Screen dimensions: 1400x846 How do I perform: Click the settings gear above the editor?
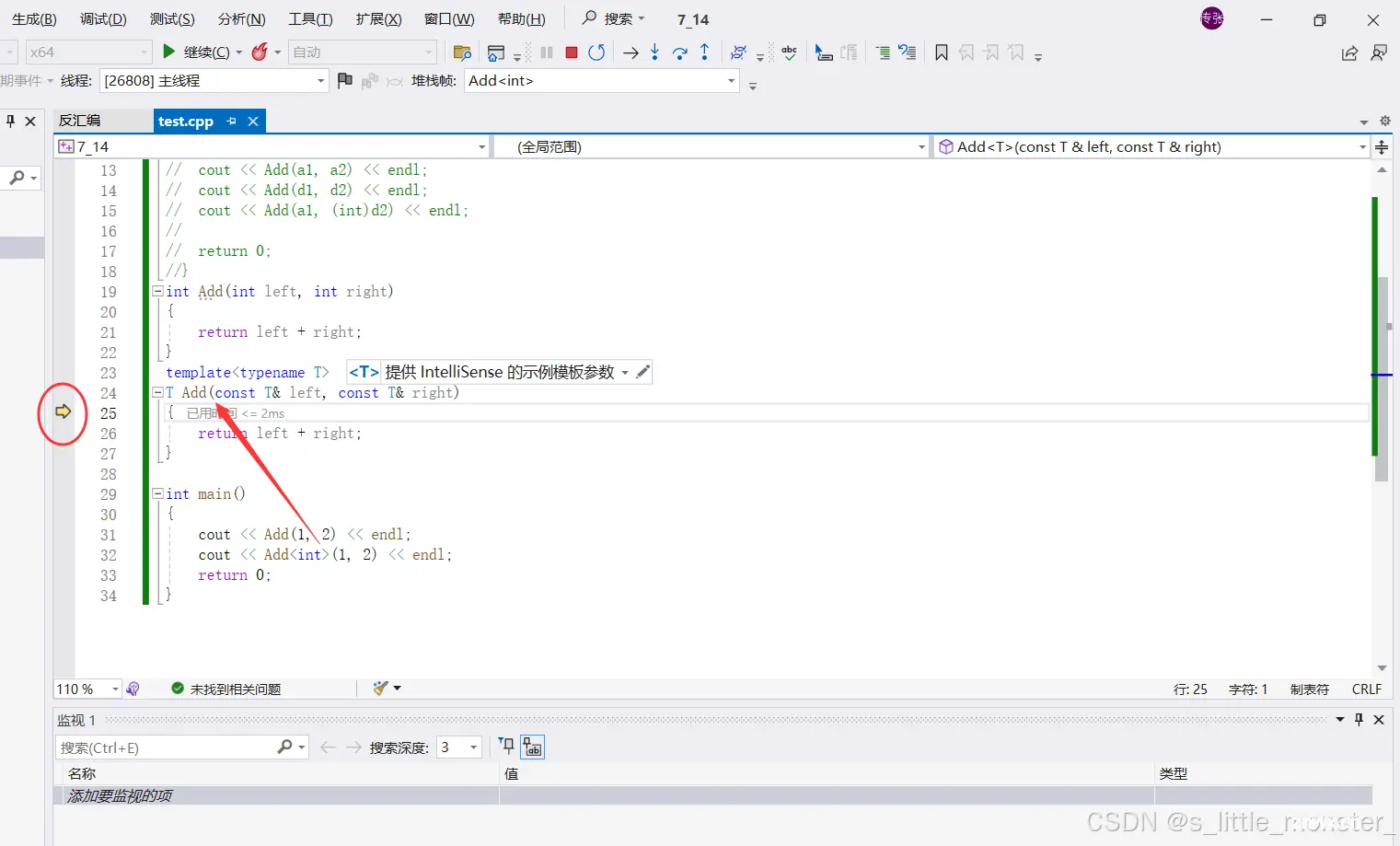tap(1384, 121)
